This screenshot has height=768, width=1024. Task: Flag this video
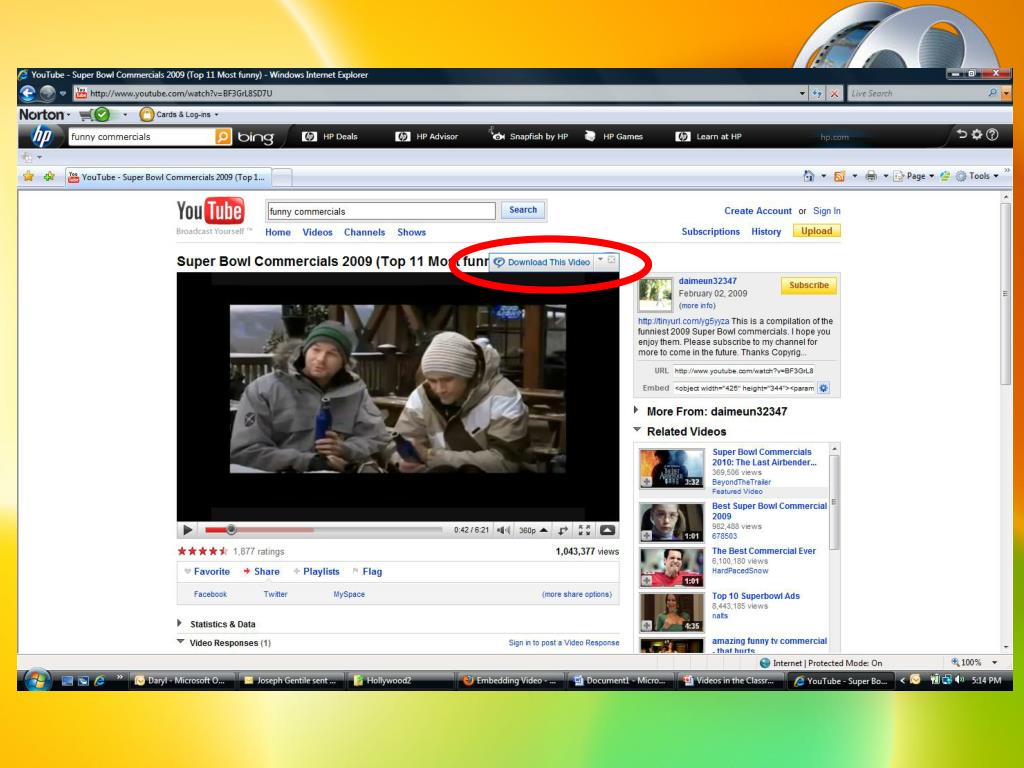367,571
